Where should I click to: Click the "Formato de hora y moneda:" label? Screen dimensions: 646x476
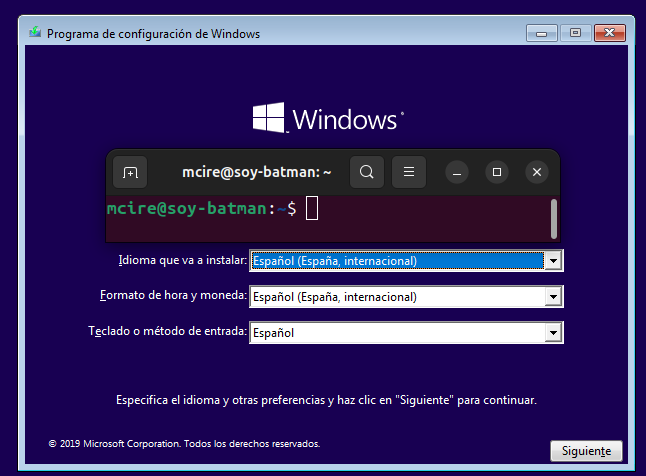(173, 295)
